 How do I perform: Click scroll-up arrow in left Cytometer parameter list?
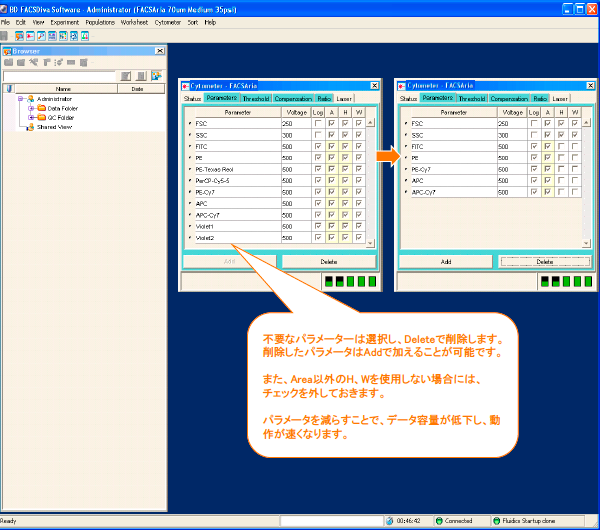tap(370, 122)
